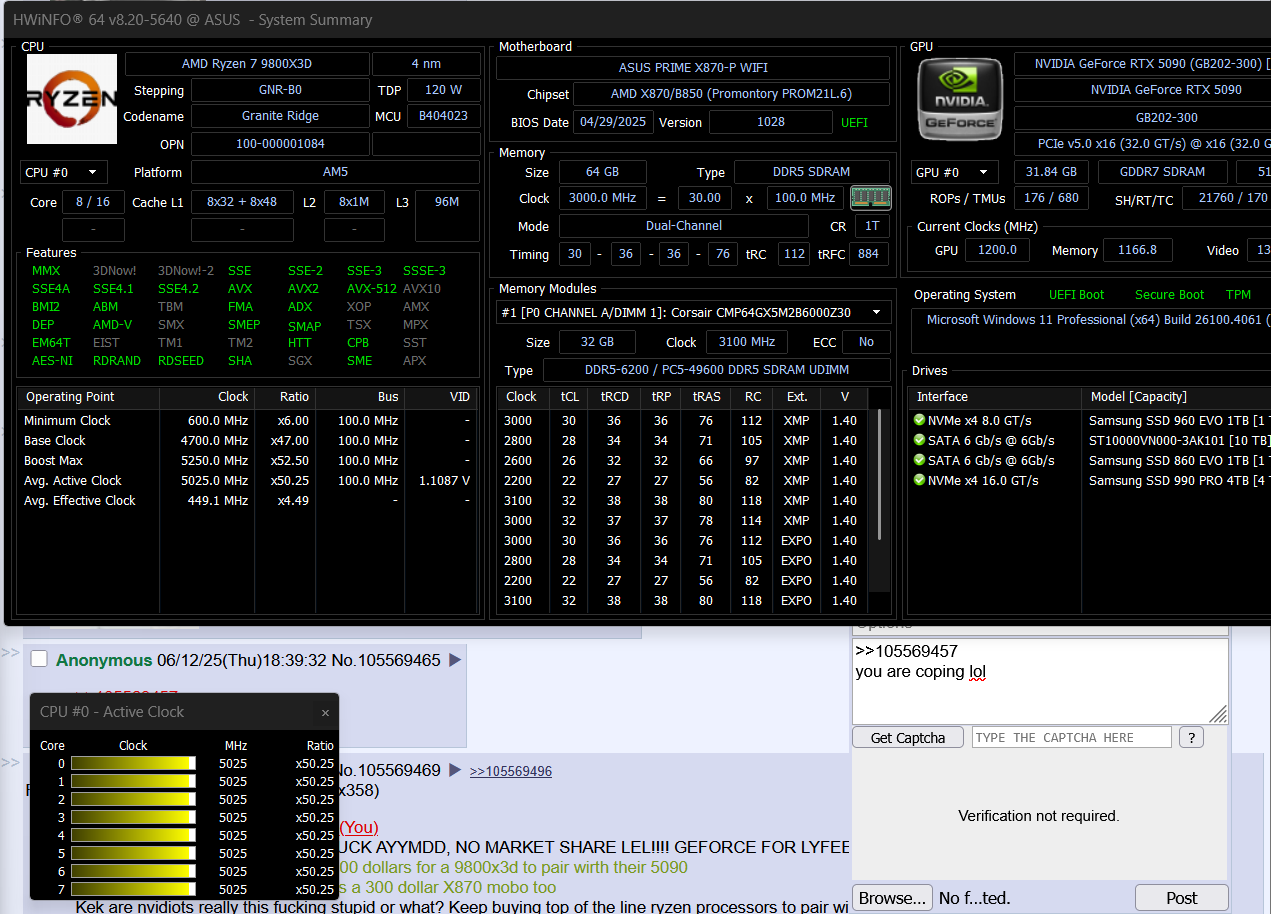This screenshot has width=1271, height=914.
Task: Click green check icon for Samsung SSD 860 EVO
Action: tap(919, 460)
